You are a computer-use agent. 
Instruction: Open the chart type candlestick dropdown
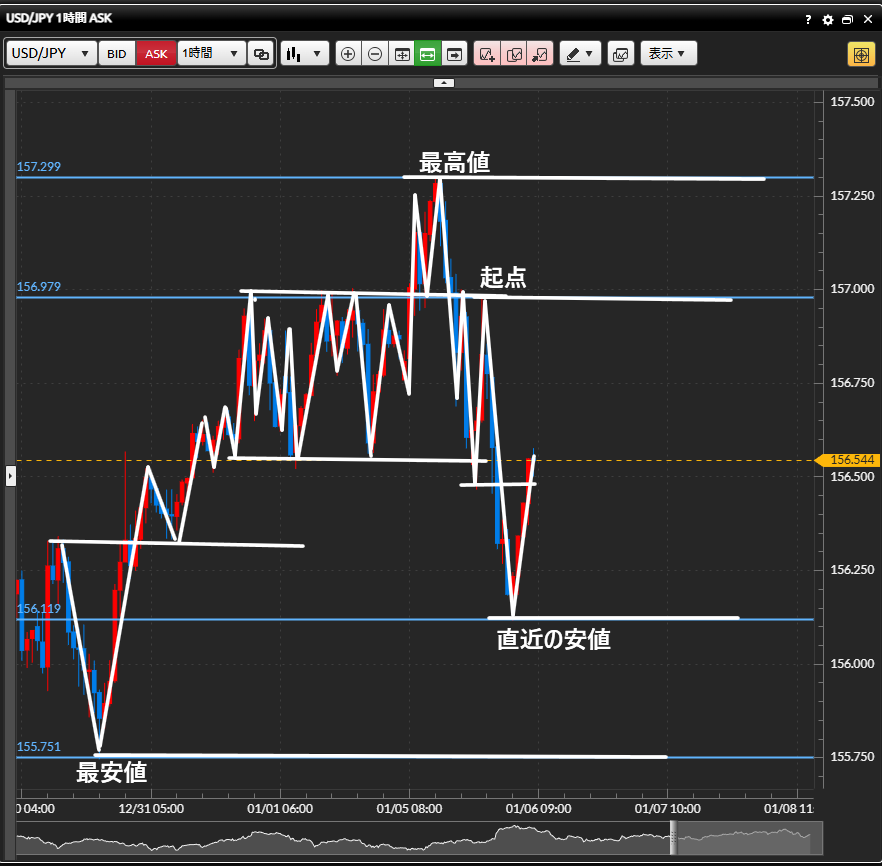point(305,54)
